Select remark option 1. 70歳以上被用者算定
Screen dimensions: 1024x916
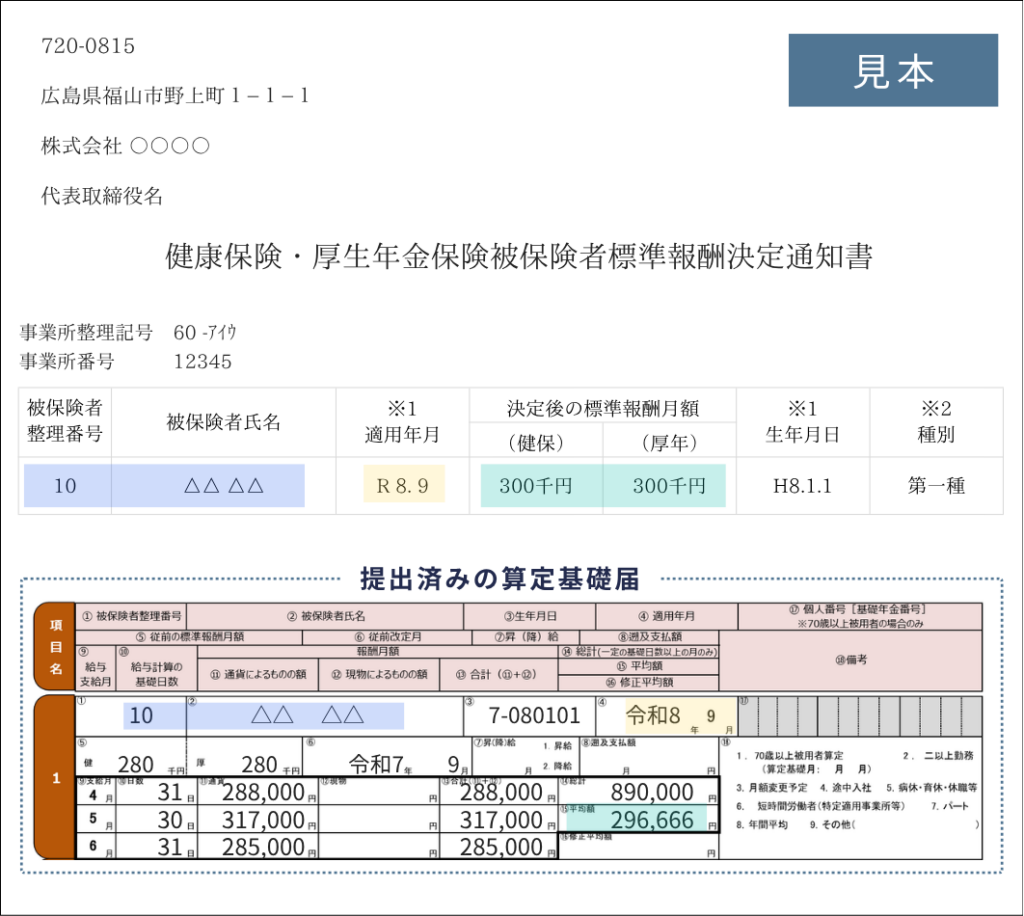coord(790,755)
